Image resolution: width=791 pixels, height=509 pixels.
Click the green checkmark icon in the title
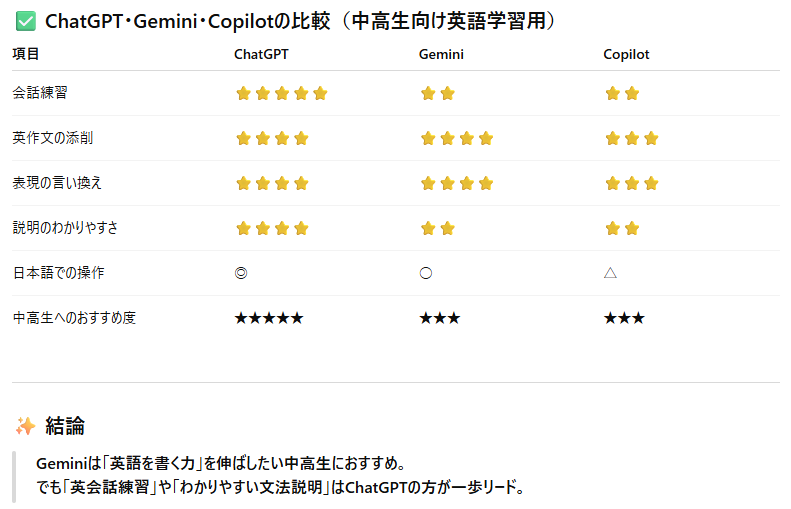click(25, 21)
